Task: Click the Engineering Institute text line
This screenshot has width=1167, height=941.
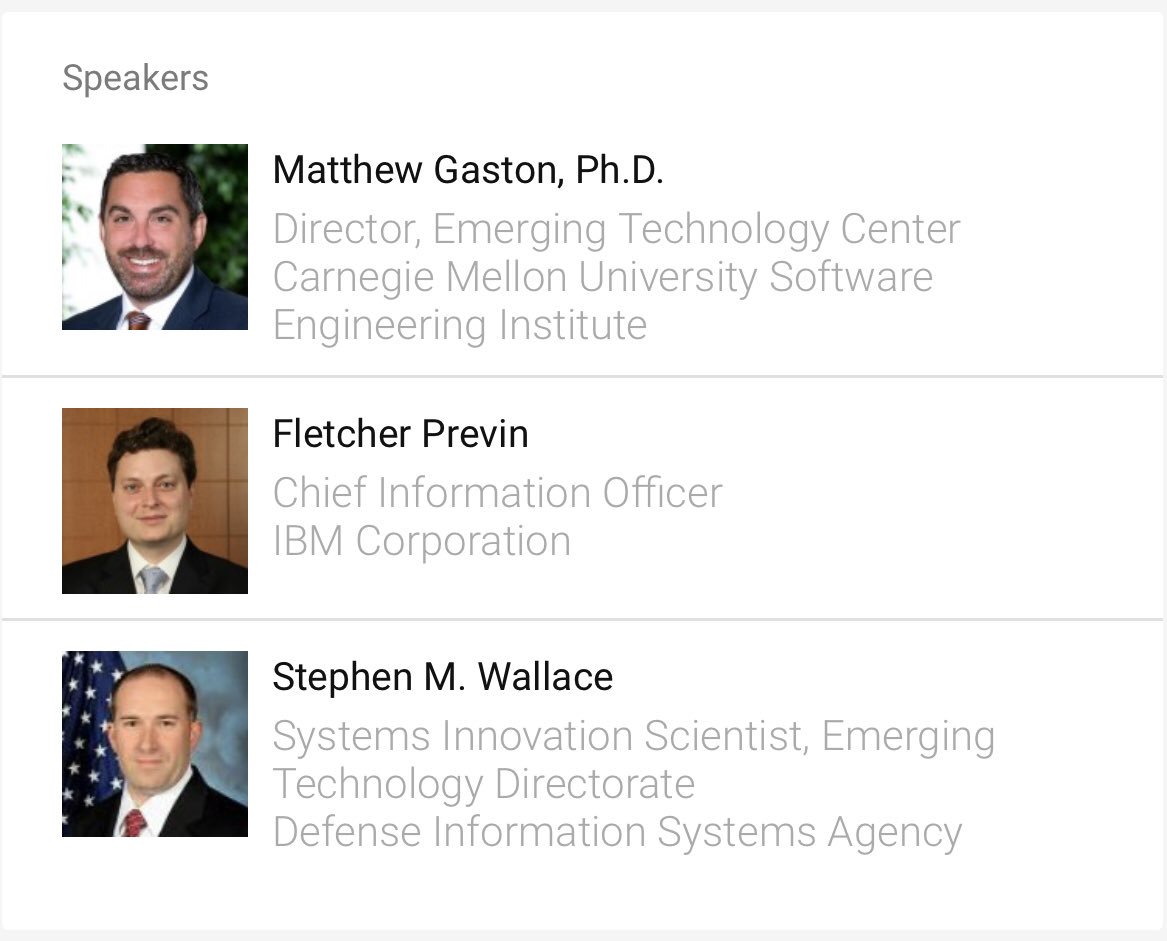Action: (x=460, y=325)
